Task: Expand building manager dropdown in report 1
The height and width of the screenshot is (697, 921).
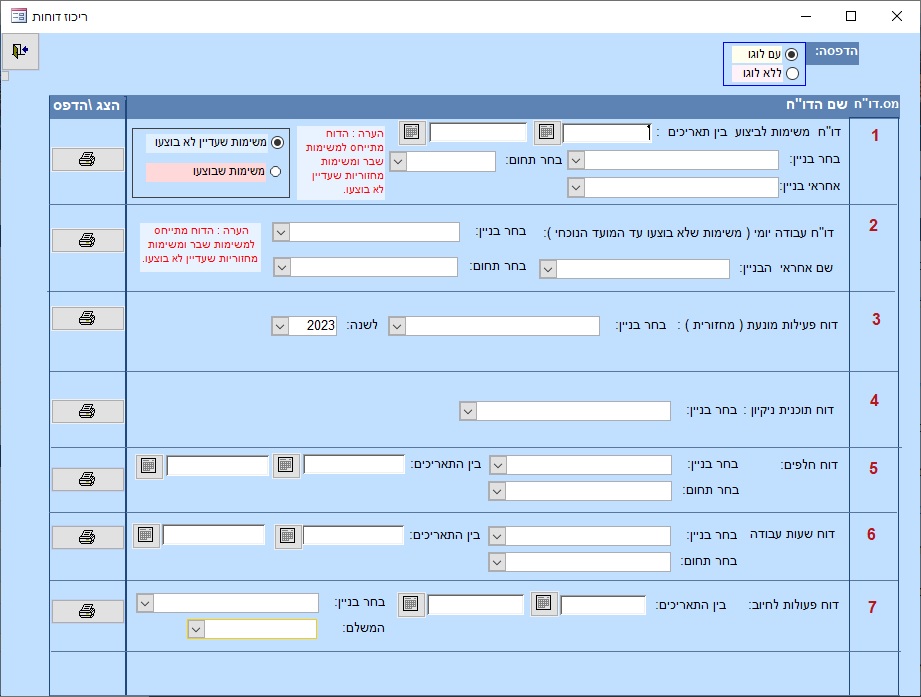Action: pos(576,187)
